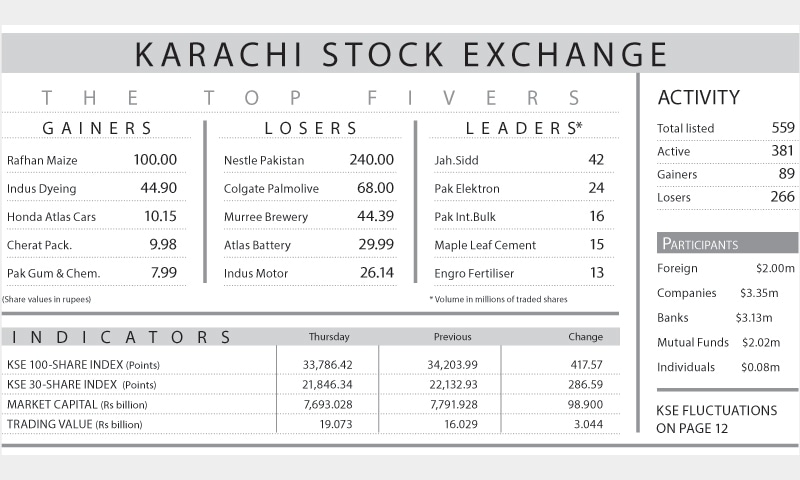Click the INDICATORS section header

tap(121, 337)
